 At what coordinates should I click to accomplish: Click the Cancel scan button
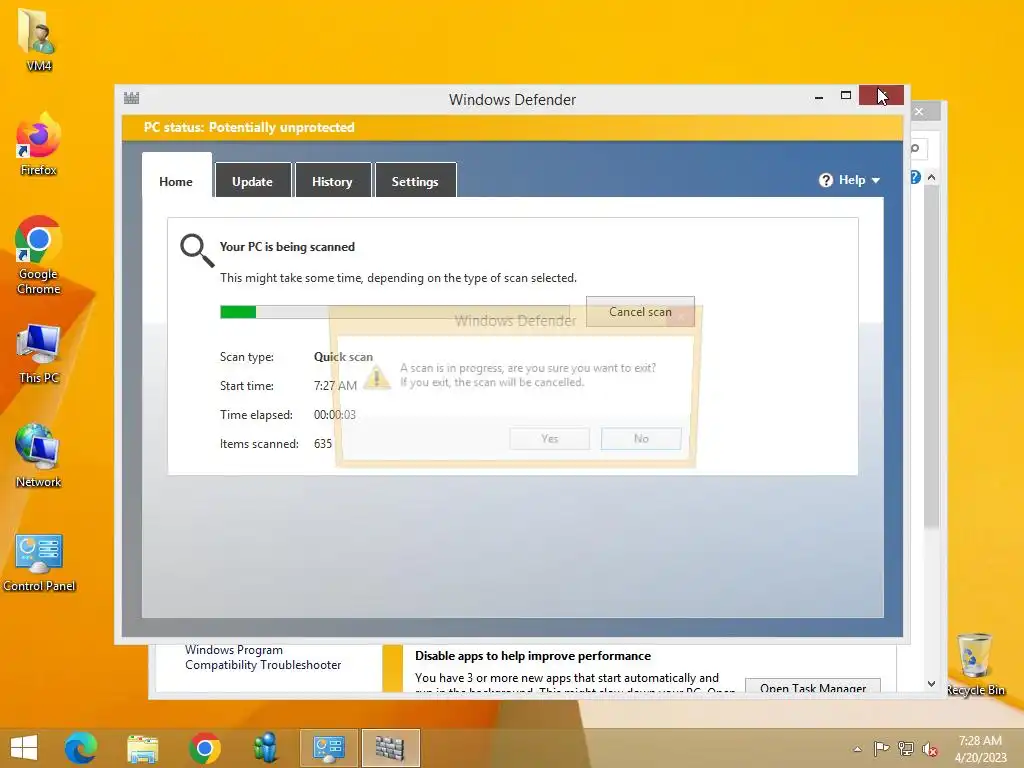(x=640, y=312)
